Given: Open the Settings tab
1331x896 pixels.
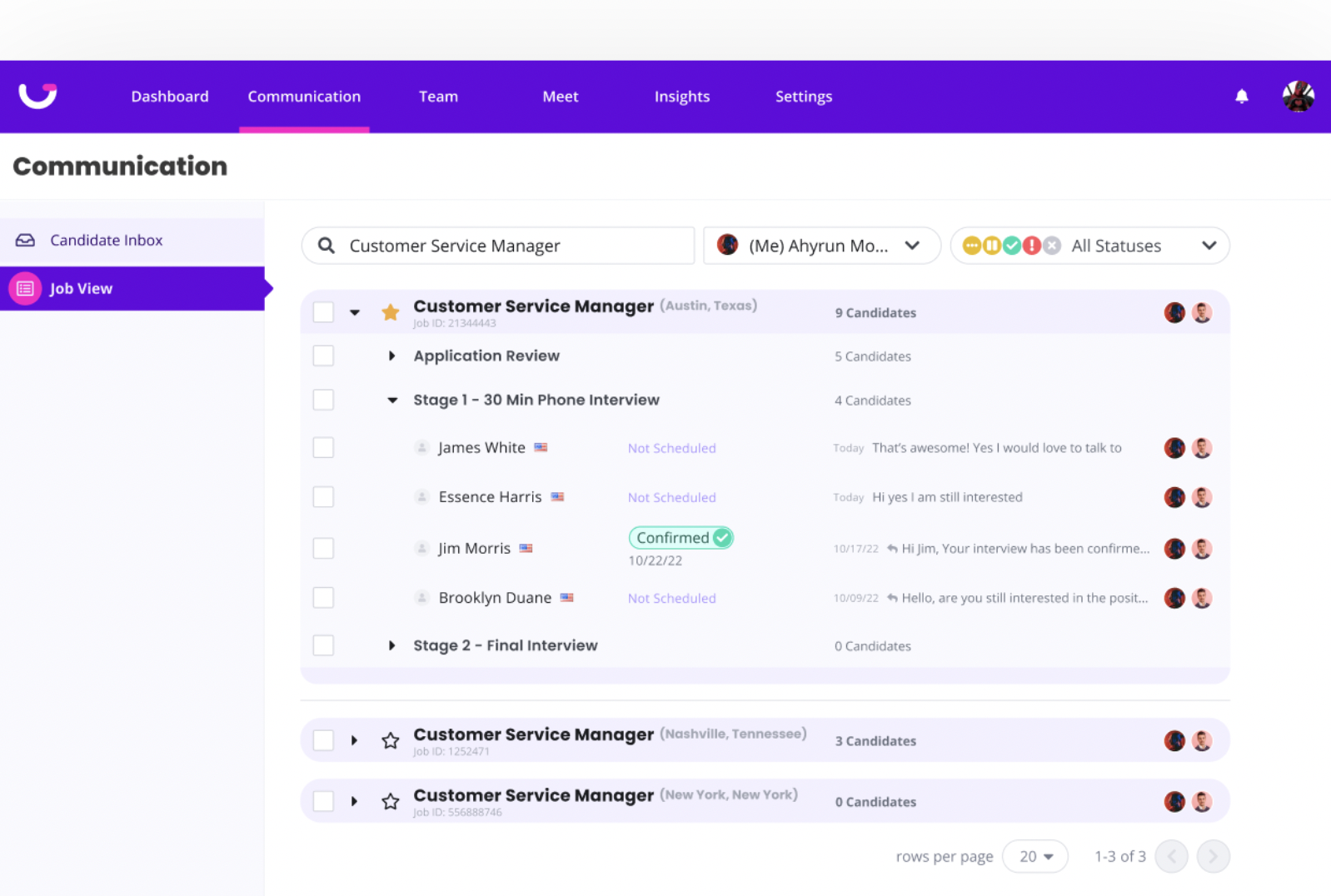Looking at the screenshot, I should click(804, 97).
